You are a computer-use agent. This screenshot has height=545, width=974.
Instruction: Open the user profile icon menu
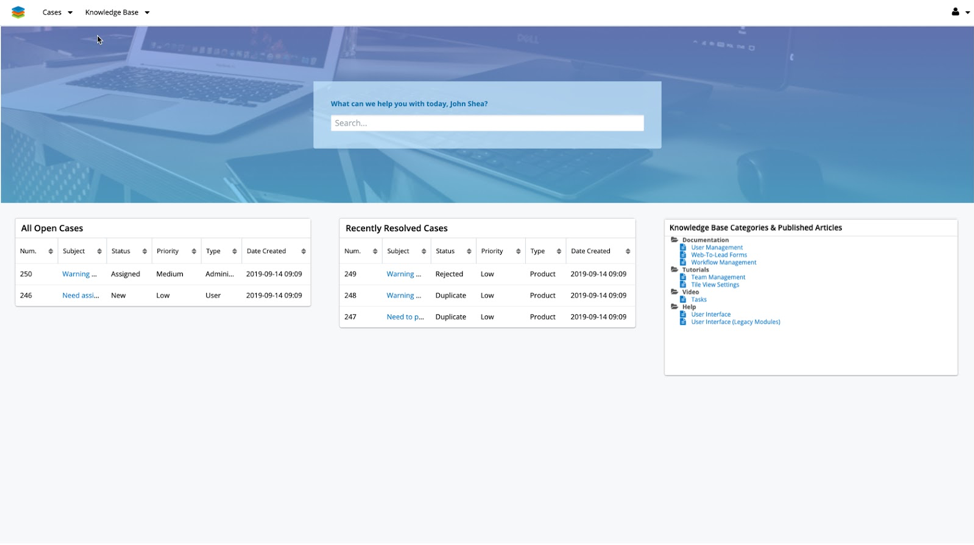click(x=959, y=12)
